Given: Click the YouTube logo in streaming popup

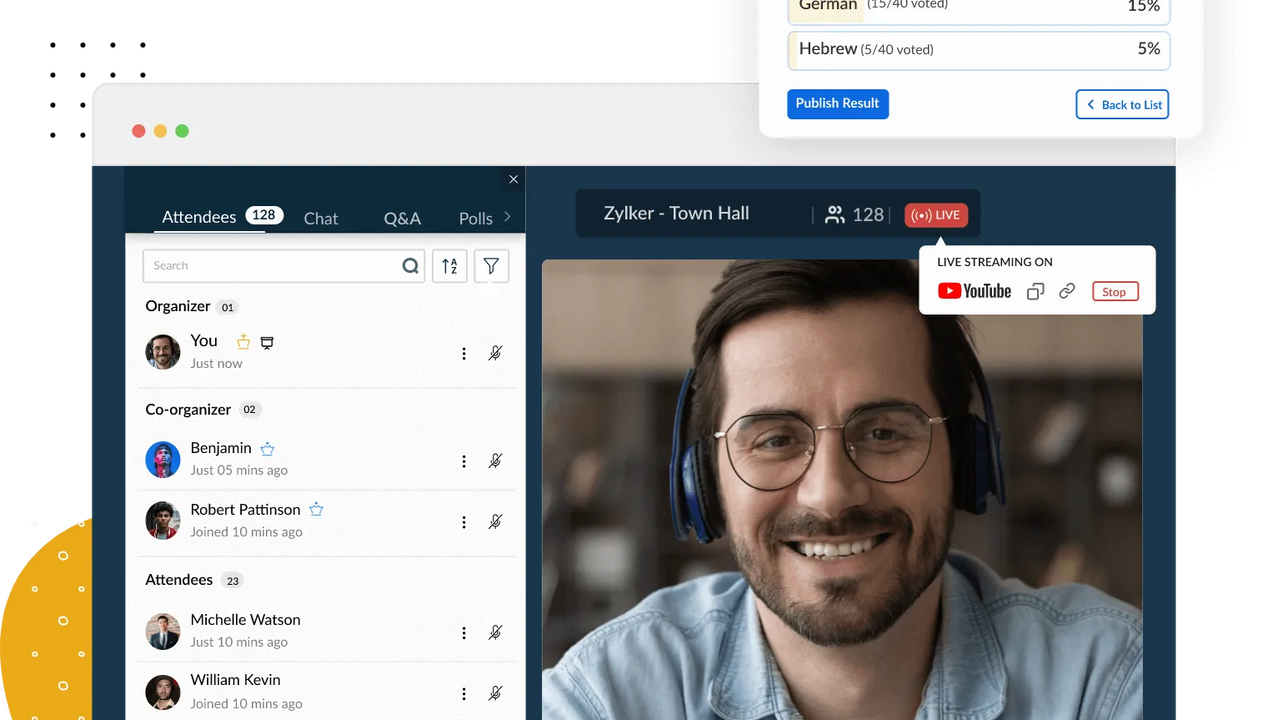Looking at the screenshot, I should [x=974, y=291].
